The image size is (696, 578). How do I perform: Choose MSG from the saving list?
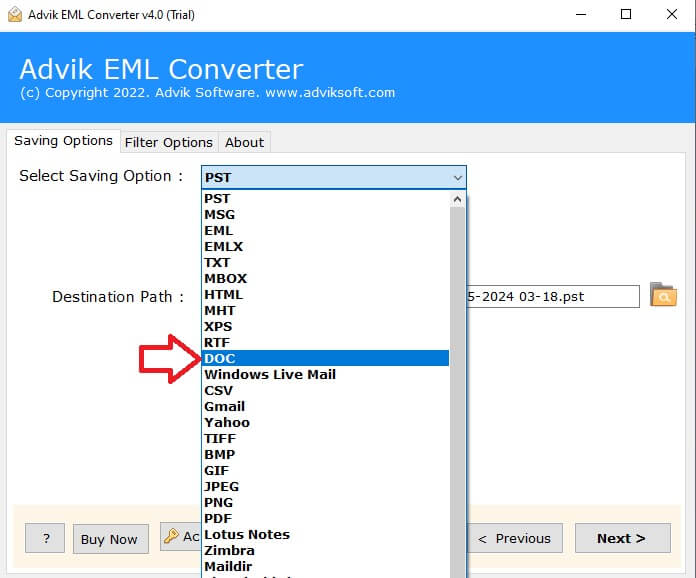click(325, 214)
